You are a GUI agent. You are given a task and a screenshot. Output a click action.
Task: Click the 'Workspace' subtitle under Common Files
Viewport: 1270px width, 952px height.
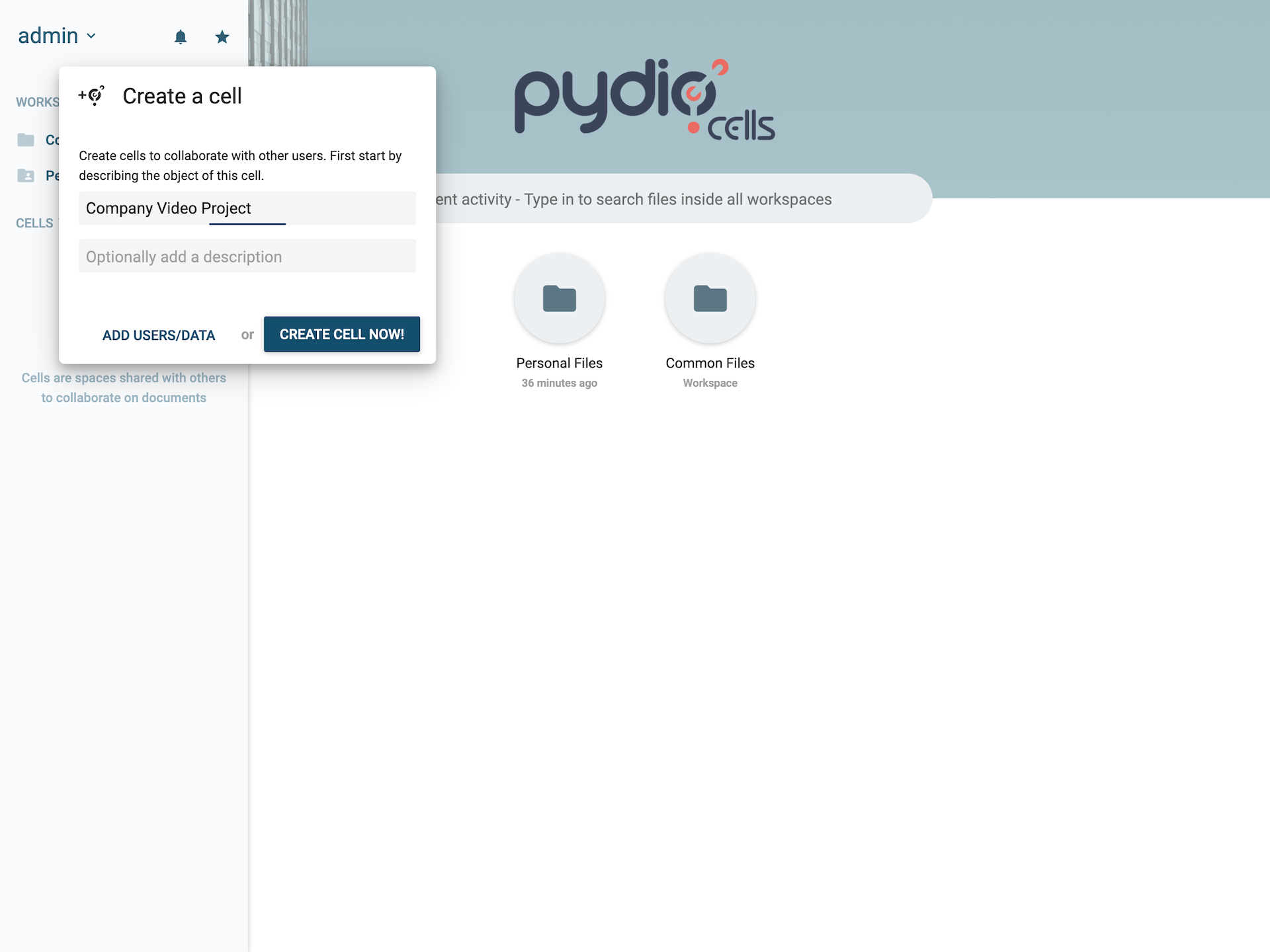pos(710,383)
